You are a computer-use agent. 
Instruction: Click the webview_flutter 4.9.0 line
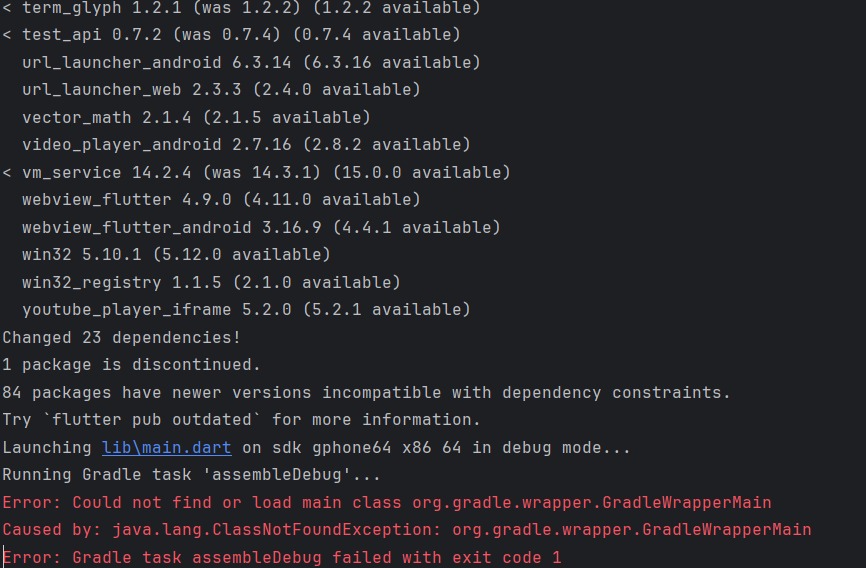point(221,199)
